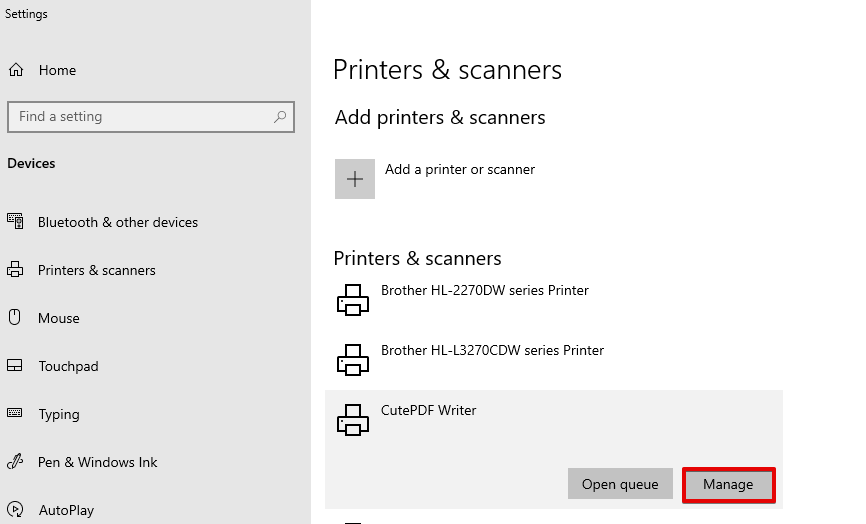The width and height of the screenshot is (866, 524).
Task: Click the Pen & Windows Ink icon
Action: pos(15,461)
